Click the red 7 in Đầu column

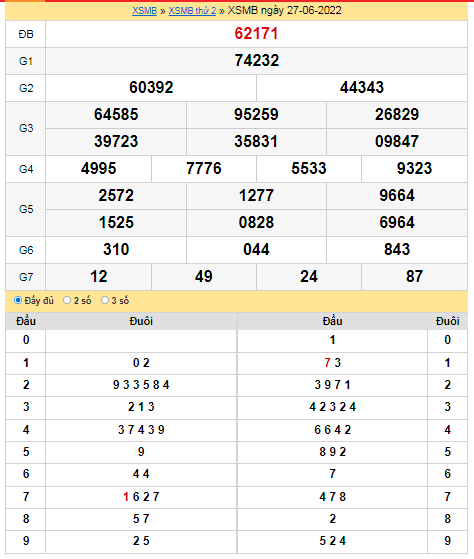(327, 363)
